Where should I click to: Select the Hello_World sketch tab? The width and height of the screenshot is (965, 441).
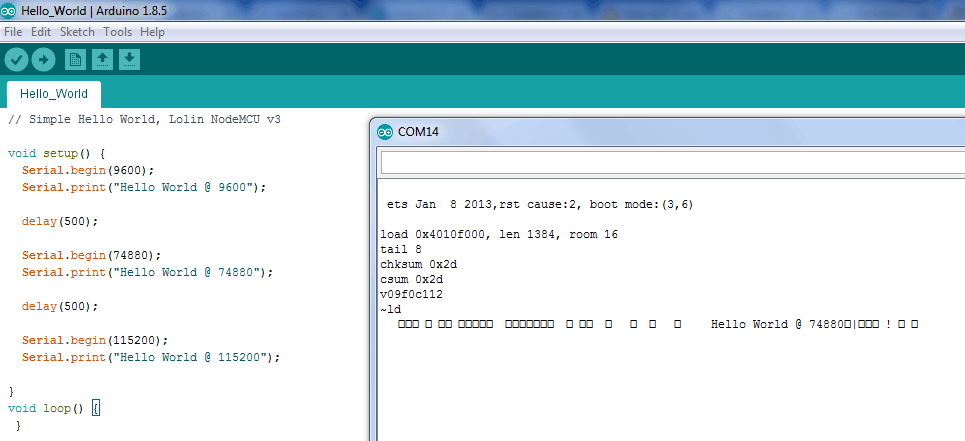pos(54,94)
